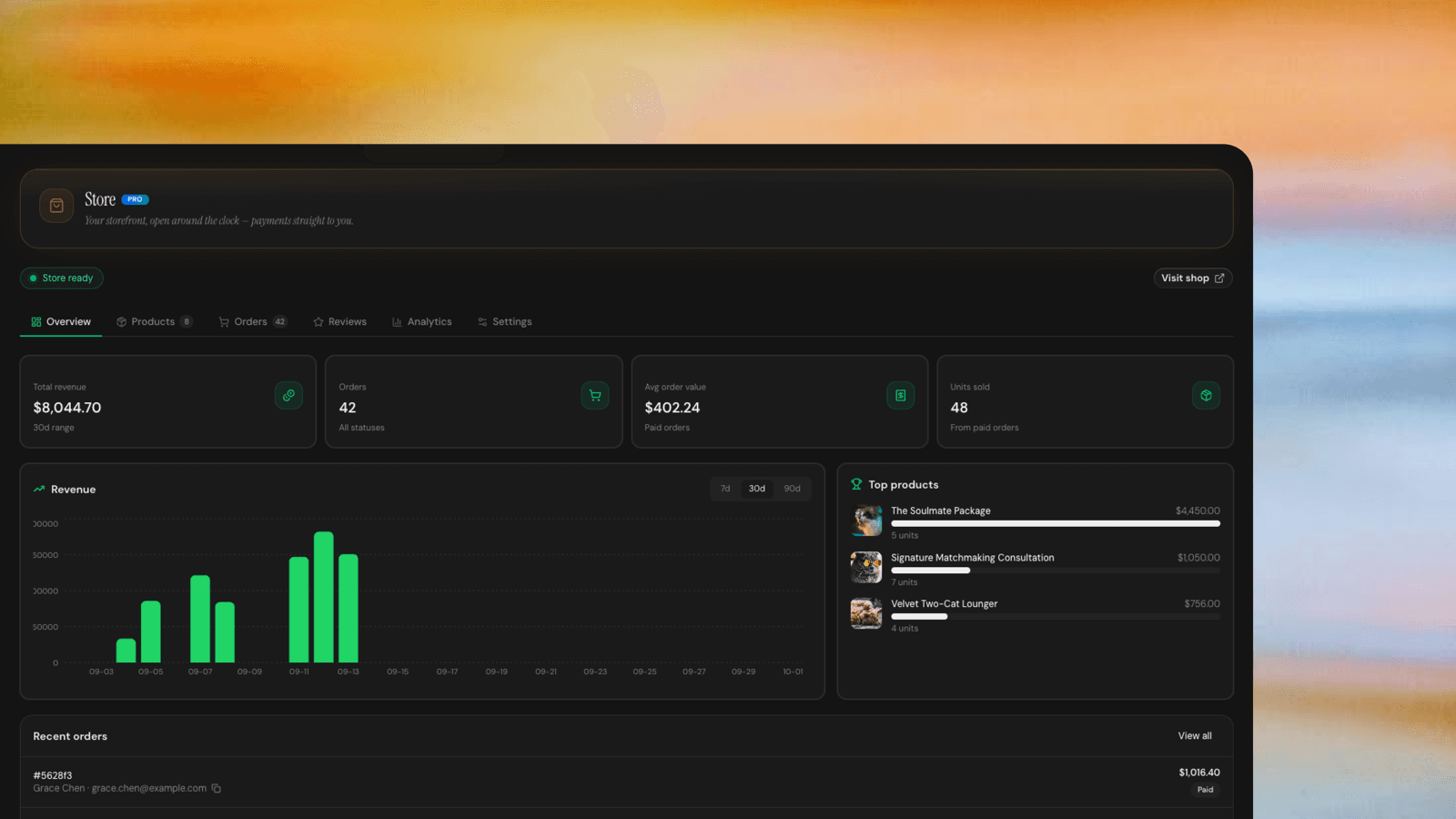Click the $8,044.70 total revenue value
This screenshot has width=1456, height=819.
67,408
